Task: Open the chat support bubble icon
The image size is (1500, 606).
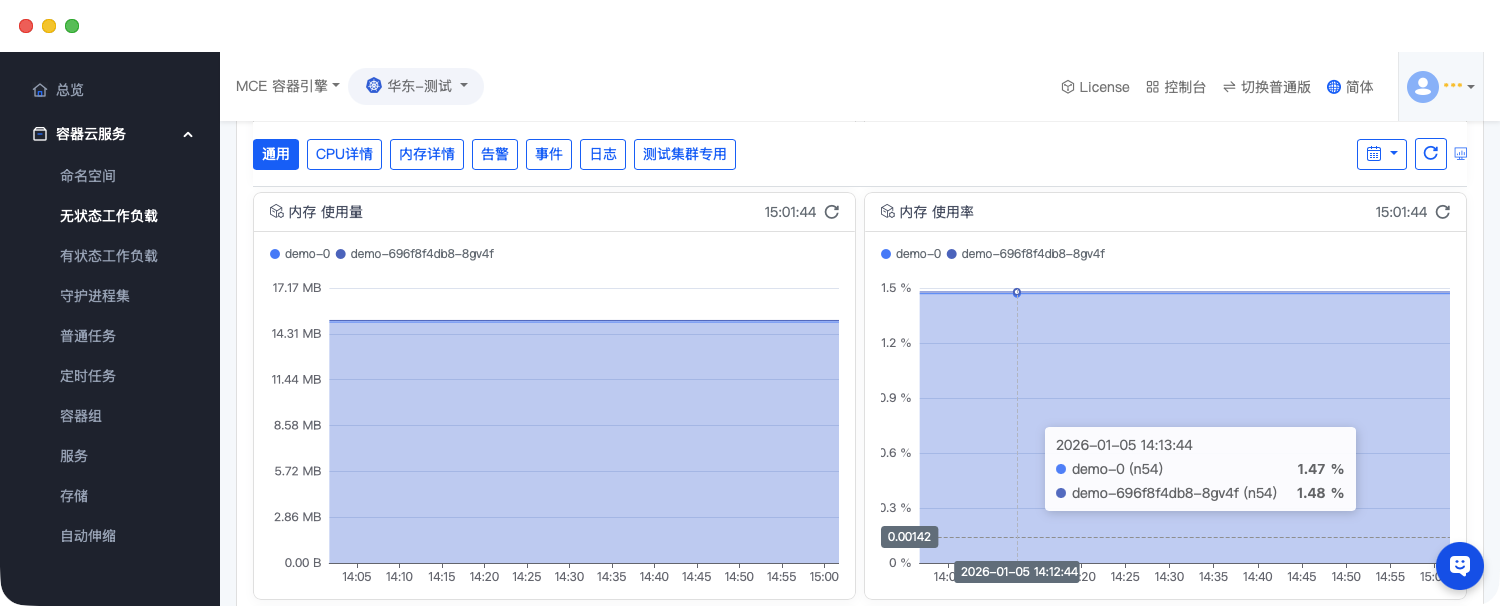Action: point(1459,565)
